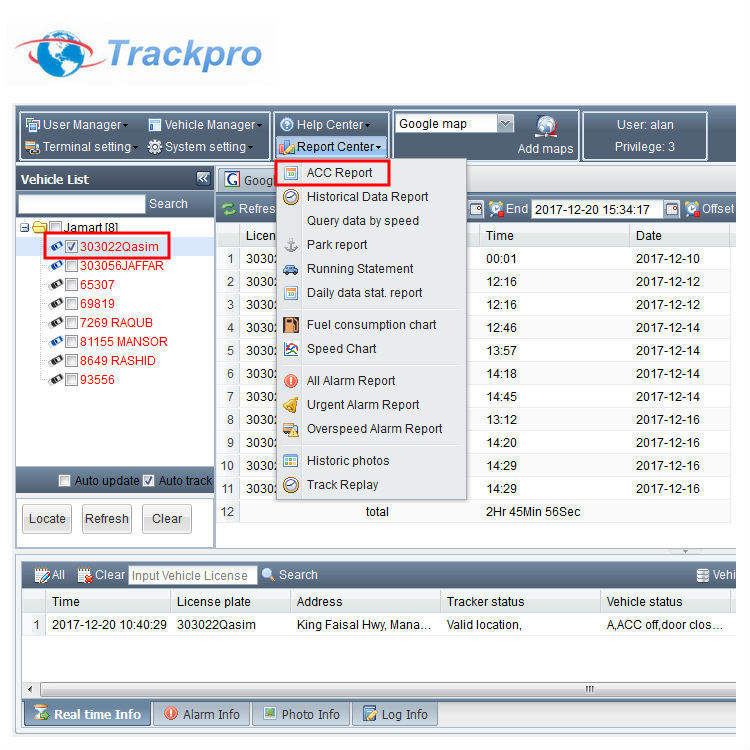Click the Track Replay clock icon
750x750 pixels.
tap(291, 485)
